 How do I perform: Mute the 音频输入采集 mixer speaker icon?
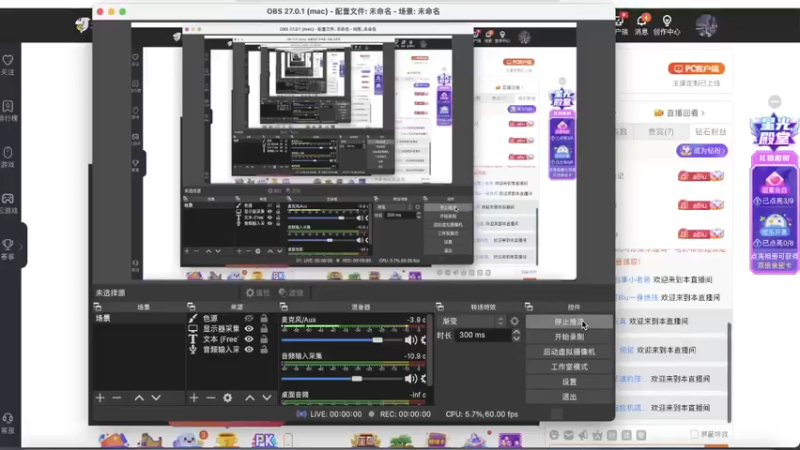tap(410, 379)
